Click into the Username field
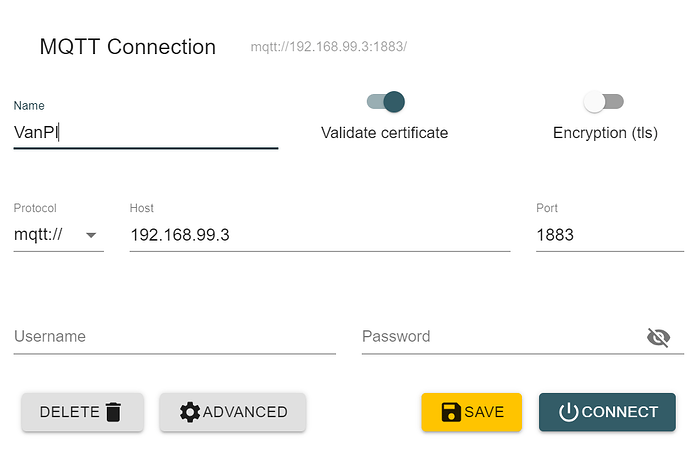 coord(174,337)
